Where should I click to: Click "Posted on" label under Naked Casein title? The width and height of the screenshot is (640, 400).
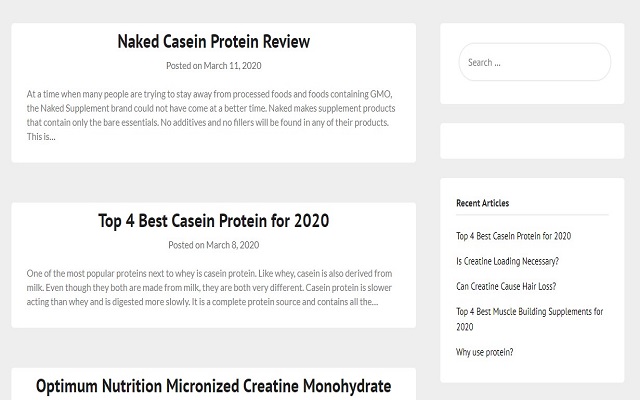coord(184,66)
